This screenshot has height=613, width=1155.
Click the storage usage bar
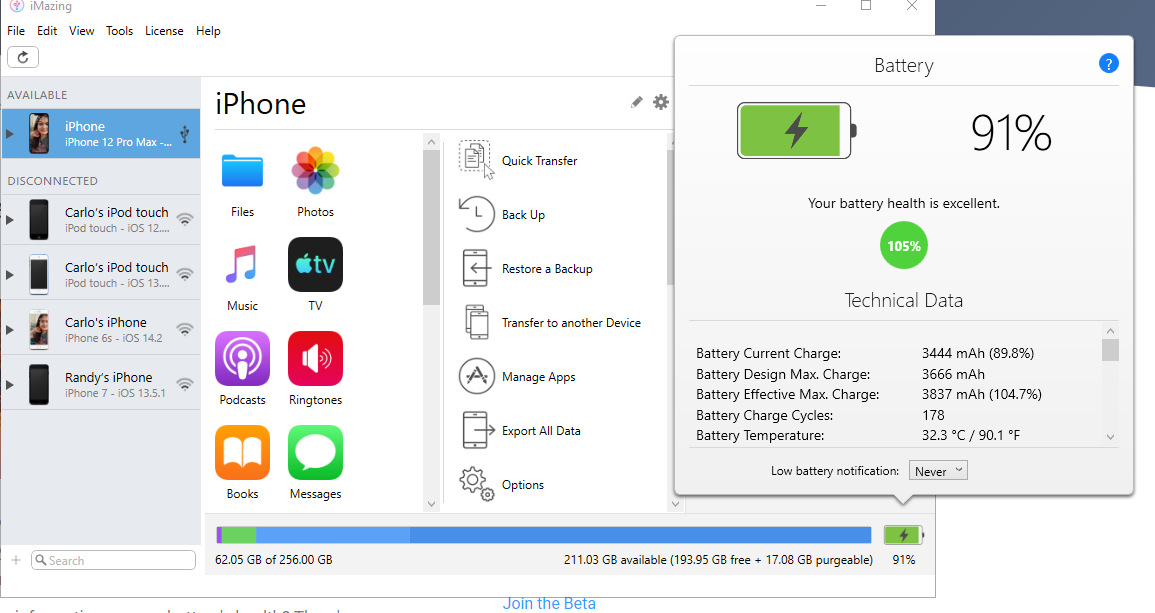(x=544, y=535)
